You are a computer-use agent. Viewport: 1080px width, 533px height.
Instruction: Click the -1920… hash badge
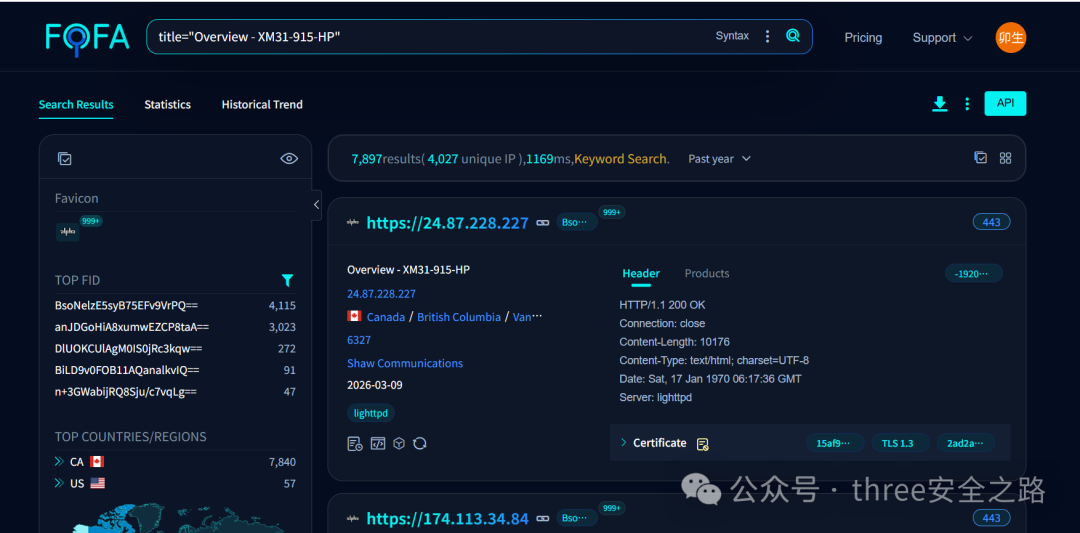click(973, 273)
